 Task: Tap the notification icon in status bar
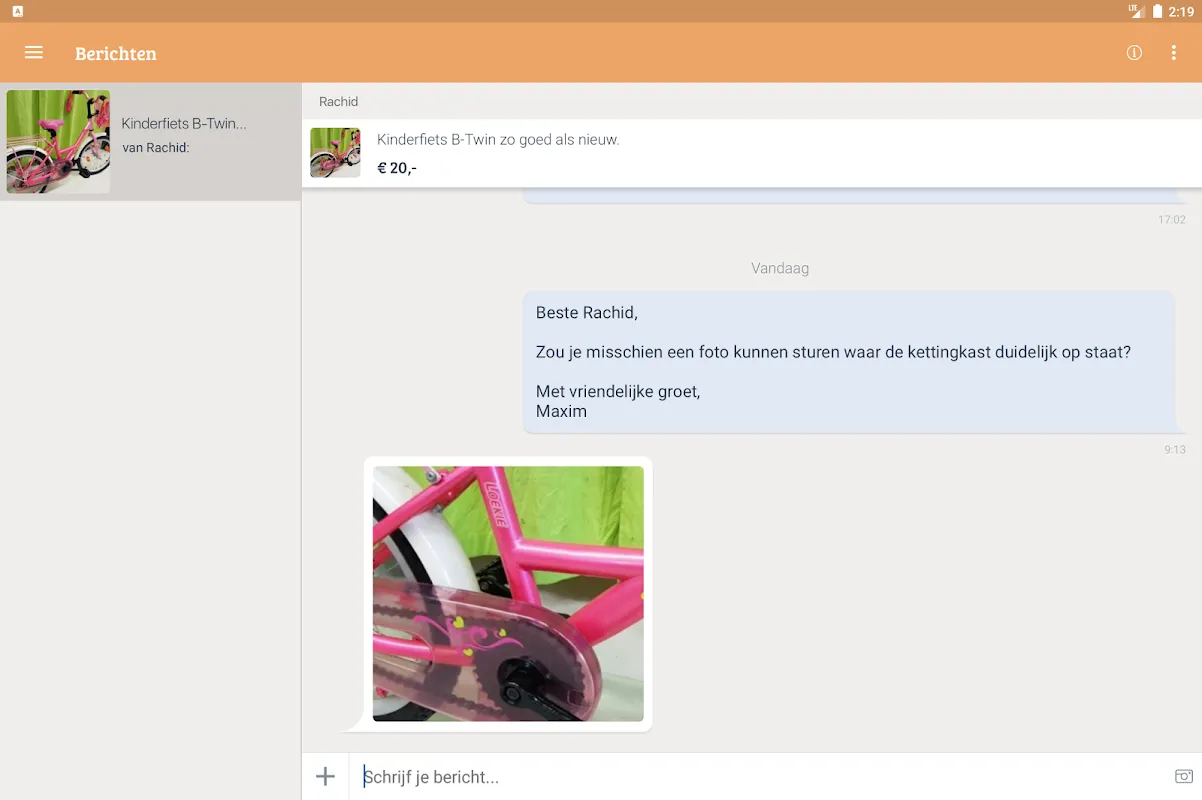point(18,11)
